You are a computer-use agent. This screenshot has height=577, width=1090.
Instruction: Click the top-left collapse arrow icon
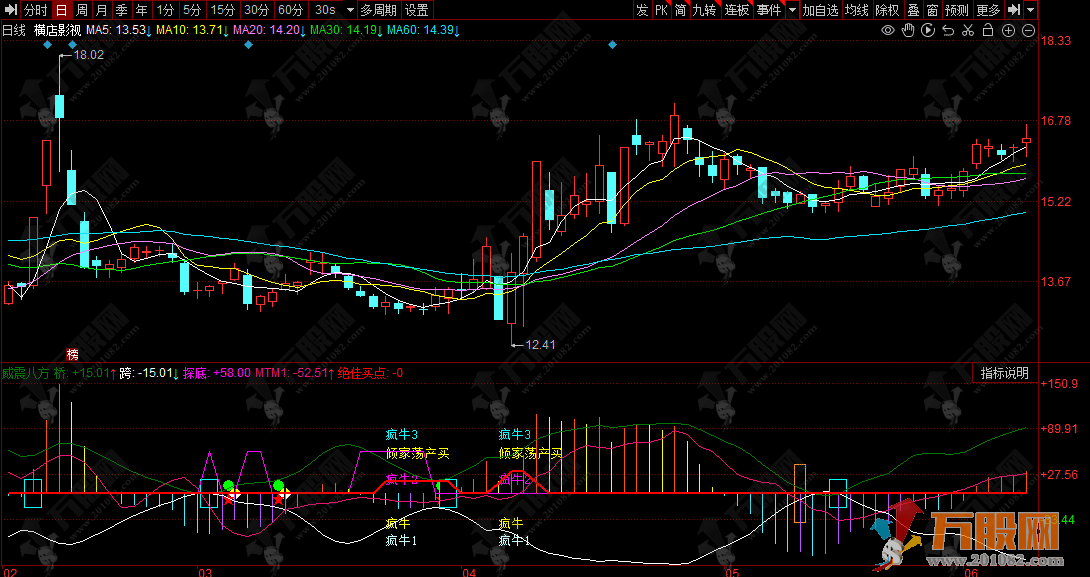10,10
